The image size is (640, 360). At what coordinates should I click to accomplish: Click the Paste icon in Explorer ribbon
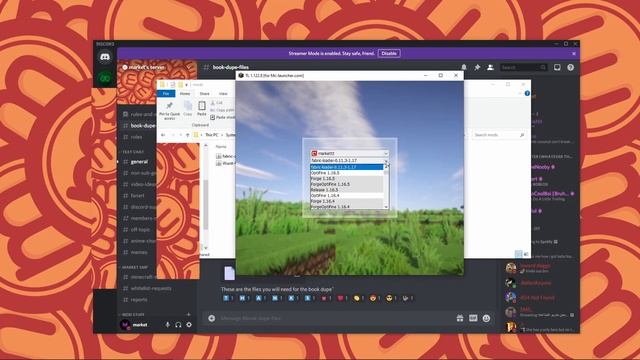(x=202, y=109)
